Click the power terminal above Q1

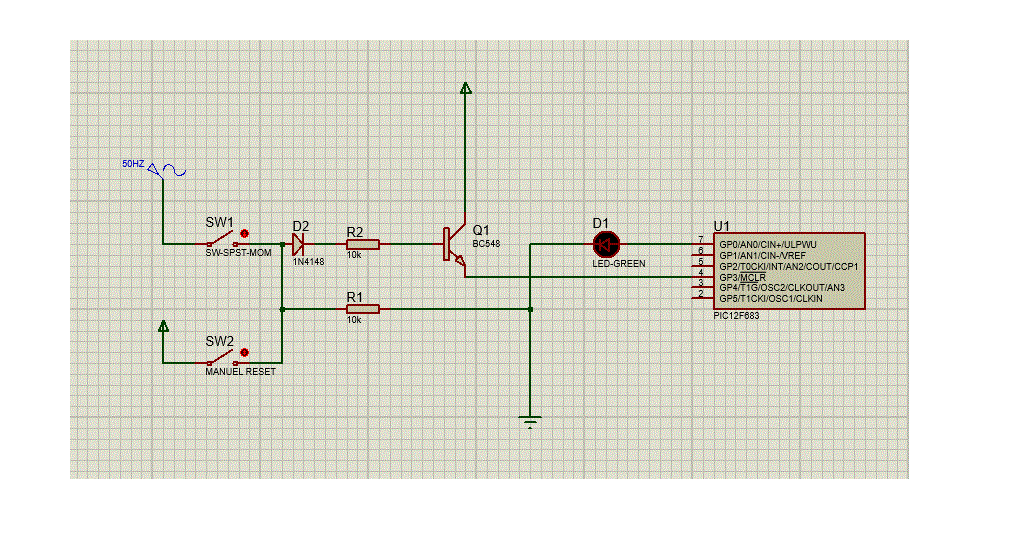(x=465, y=88)
